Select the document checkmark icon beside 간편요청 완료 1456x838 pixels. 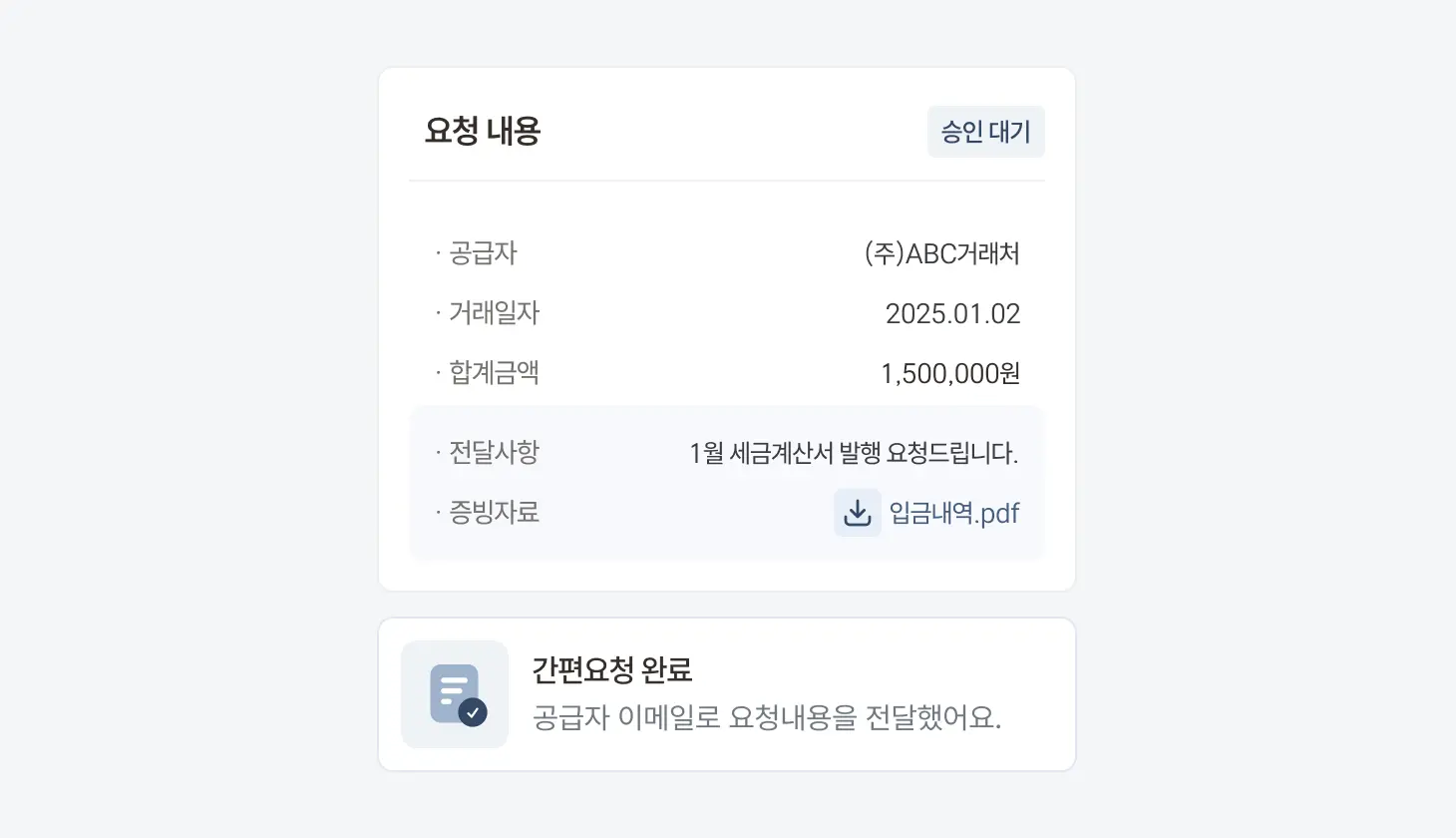coord(455,693)
